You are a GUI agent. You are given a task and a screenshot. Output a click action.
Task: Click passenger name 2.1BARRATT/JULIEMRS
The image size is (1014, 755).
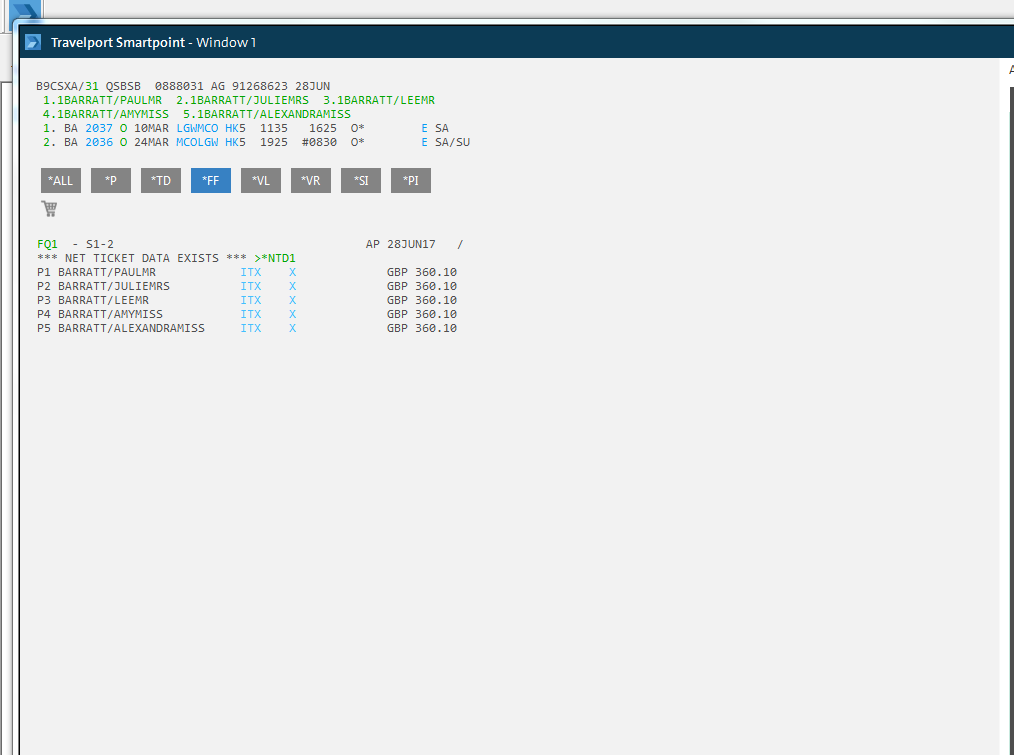[243, 100]
